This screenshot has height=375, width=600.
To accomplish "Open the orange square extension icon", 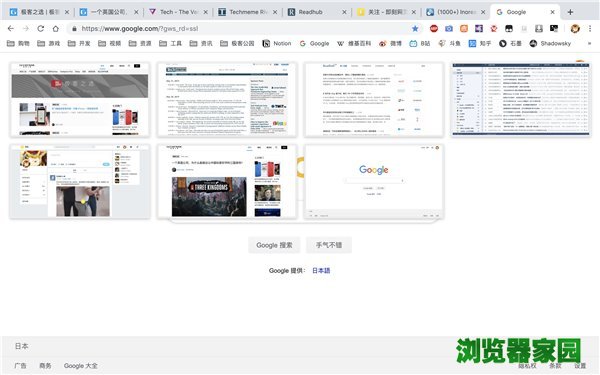I will coord(464,28).
